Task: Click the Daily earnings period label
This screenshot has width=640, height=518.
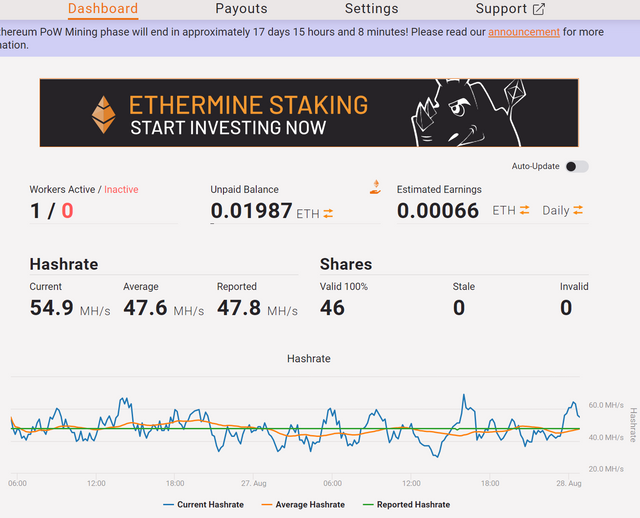Action: click(x=556, y=210)
